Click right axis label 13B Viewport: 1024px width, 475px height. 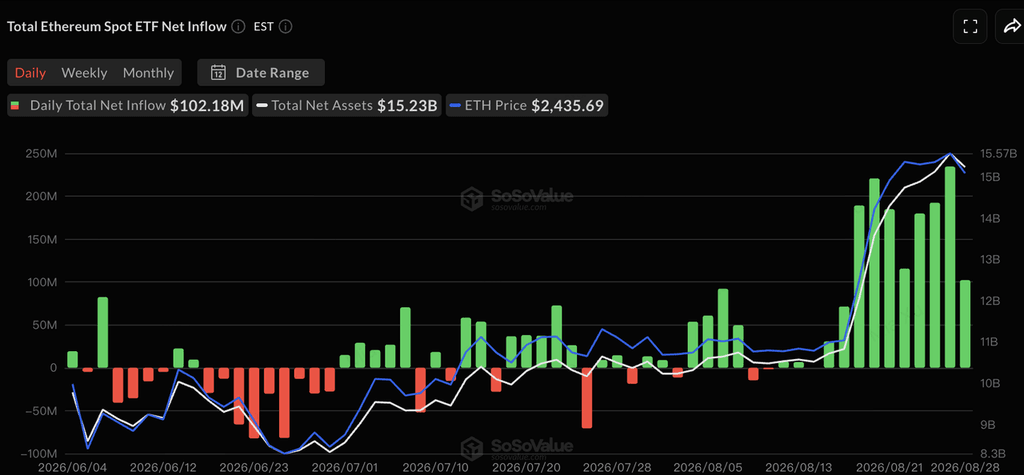991,259
